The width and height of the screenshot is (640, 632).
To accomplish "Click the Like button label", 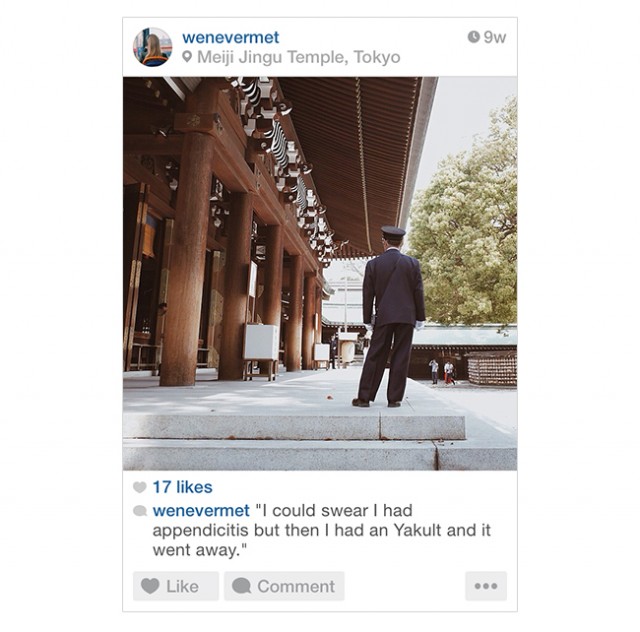I will [182, 586].
